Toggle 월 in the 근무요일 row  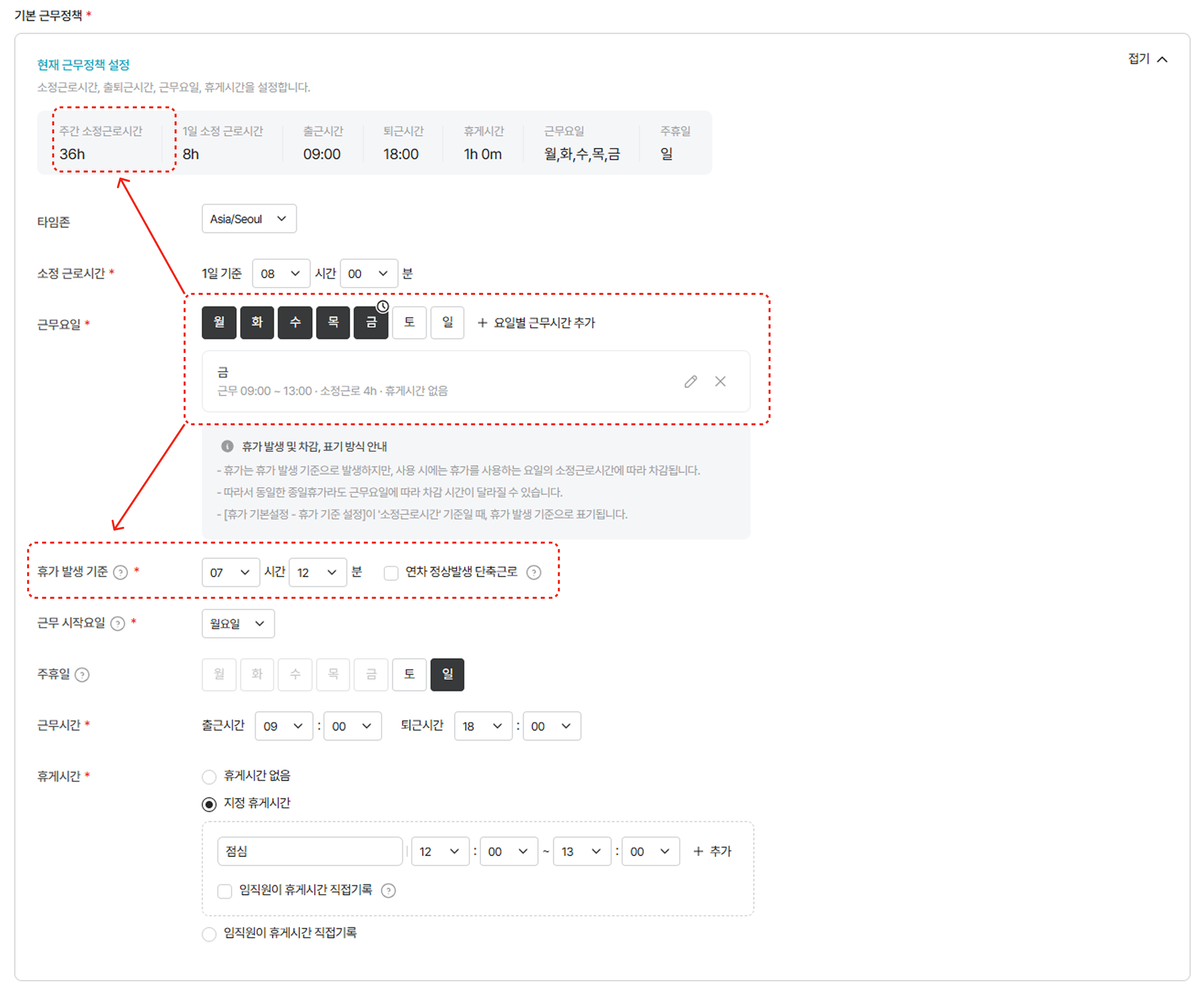[219, 322]
